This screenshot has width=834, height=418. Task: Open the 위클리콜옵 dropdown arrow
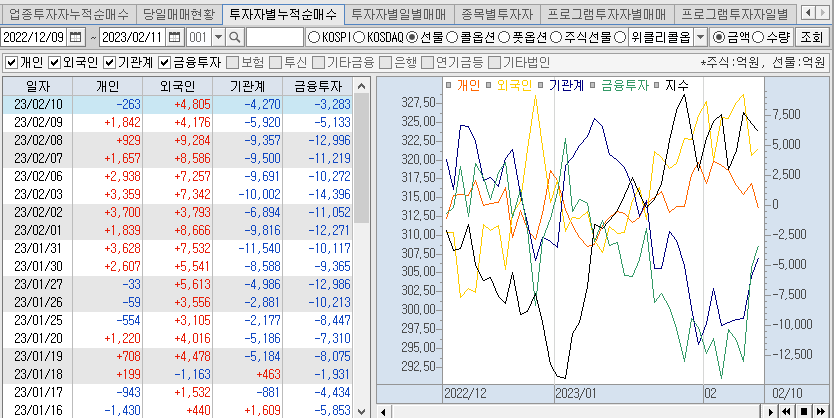tap(700, 37)
